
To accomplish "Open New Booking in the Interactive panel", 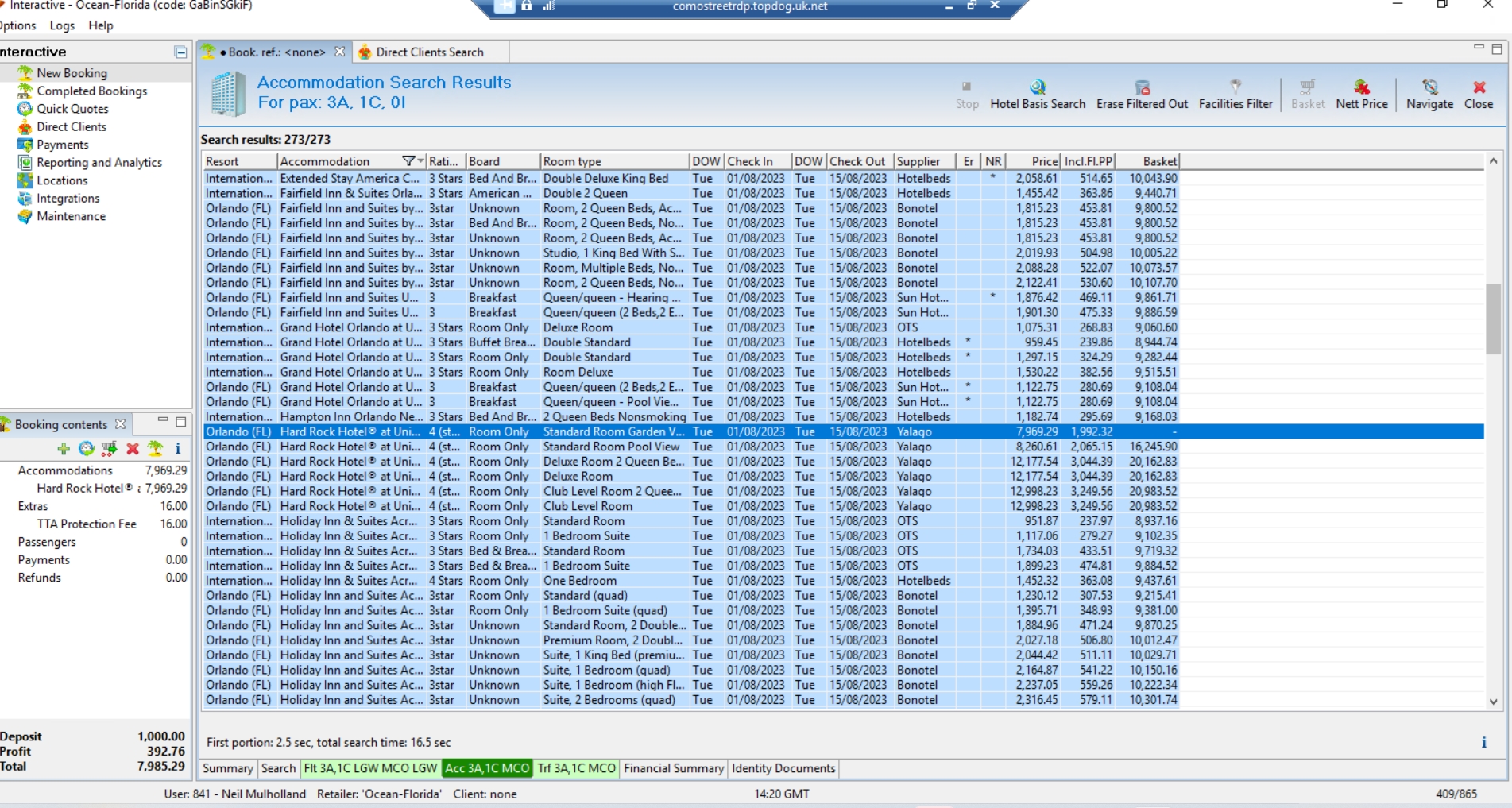I will pyautogui.click(x=72, y=73).
